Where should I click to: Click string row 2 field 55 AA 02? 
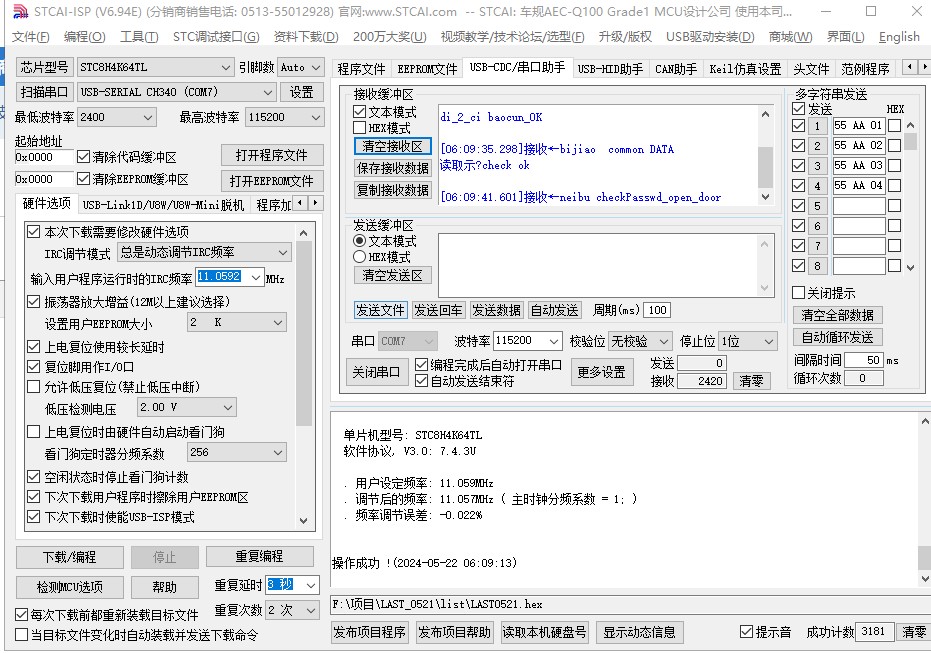coord(859,145)
